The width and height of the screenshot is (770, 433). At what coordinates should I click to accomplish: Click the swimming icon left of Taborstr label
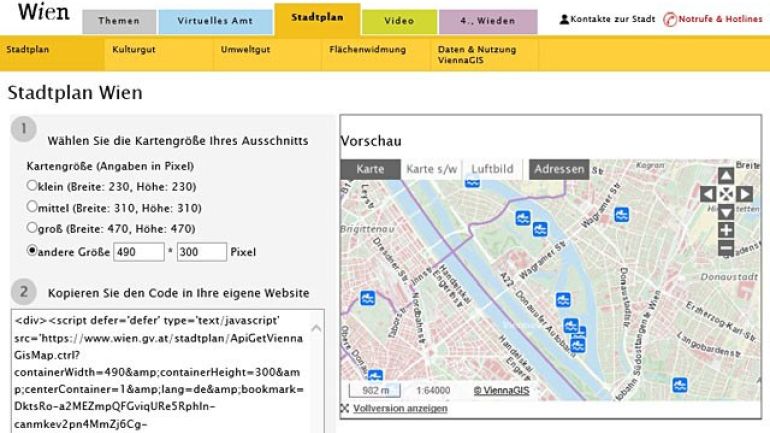[368, 298]
